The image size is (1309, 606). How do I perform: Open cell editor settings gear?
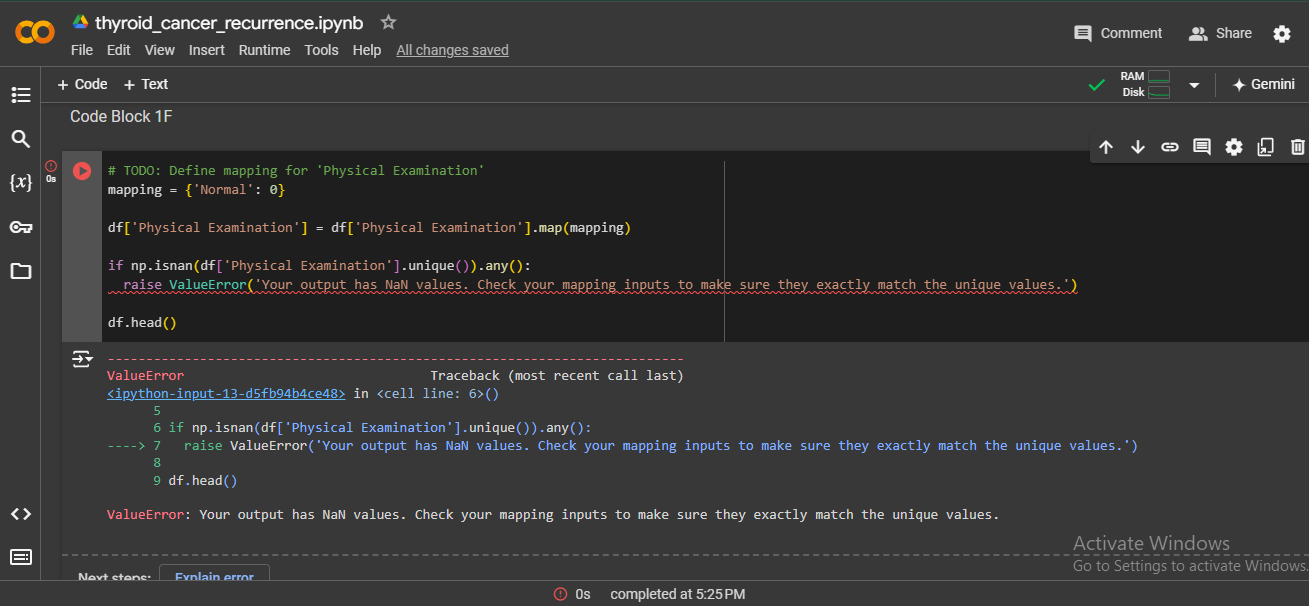[x=1234, y=147]
